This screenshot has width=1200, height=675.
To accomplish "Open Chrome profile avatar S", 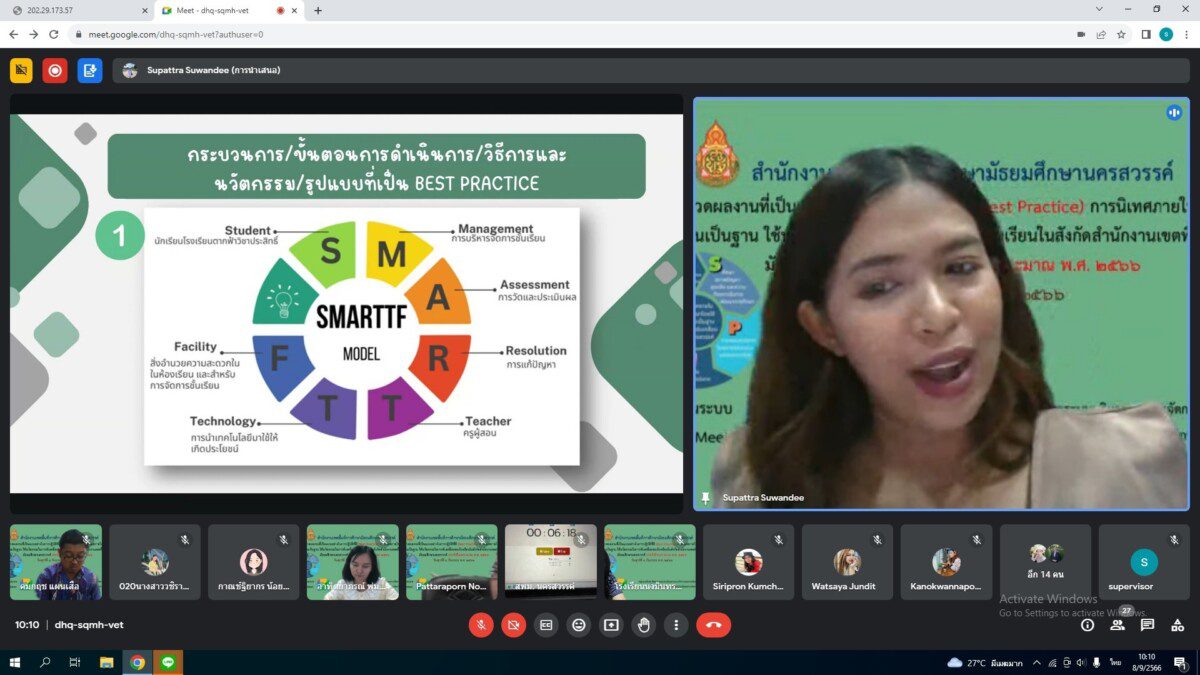I will [1166, 34].
